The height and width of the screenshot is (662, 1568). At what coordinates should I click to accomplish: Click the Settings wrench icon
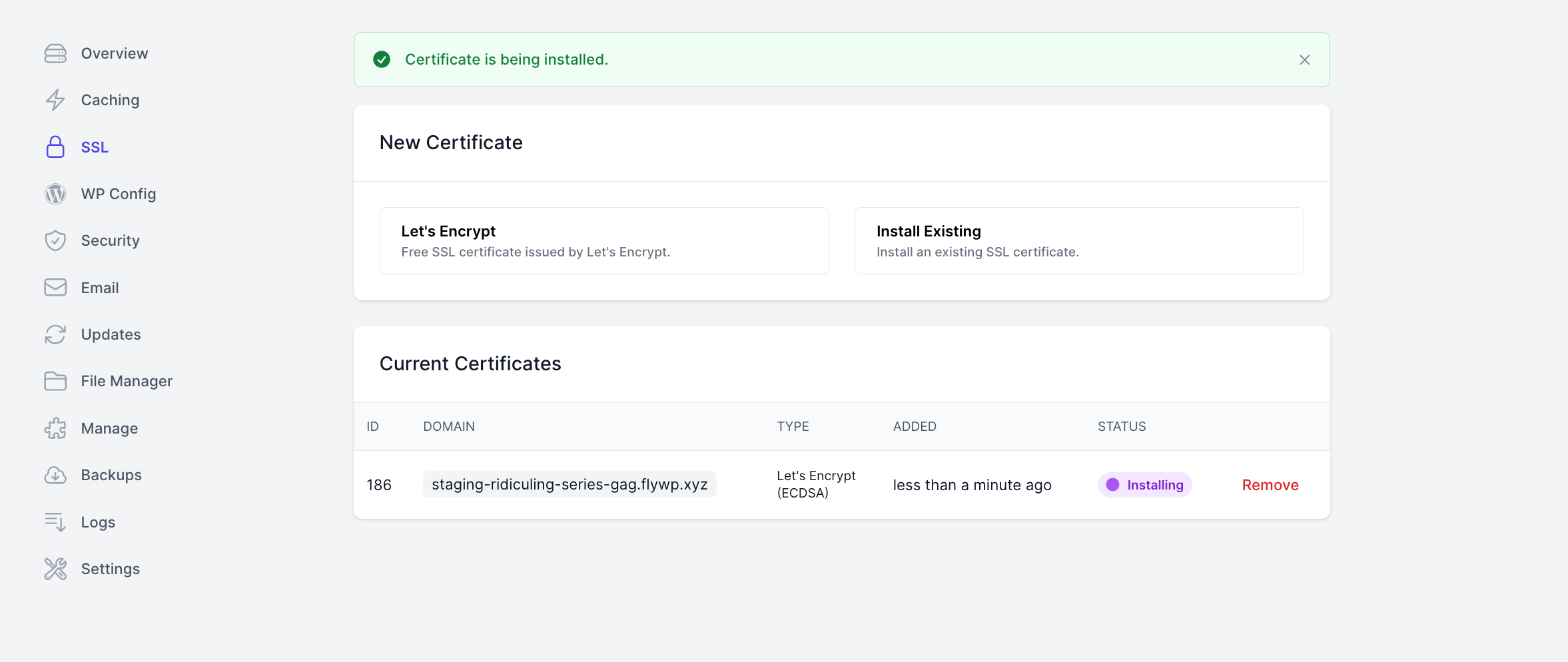tap(55, 569)
